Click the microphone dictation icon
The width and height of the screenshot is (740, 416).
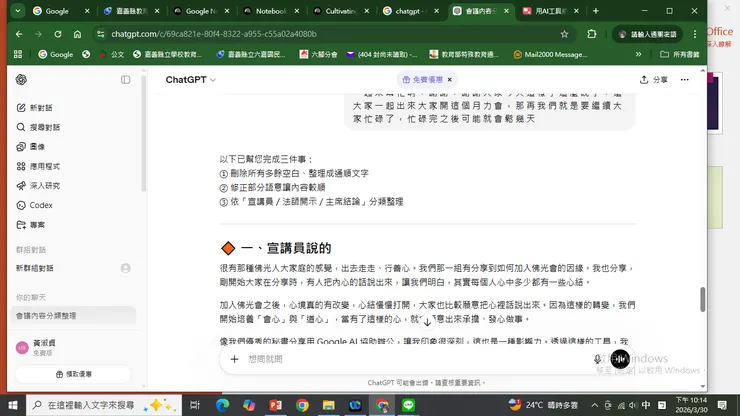597,359
